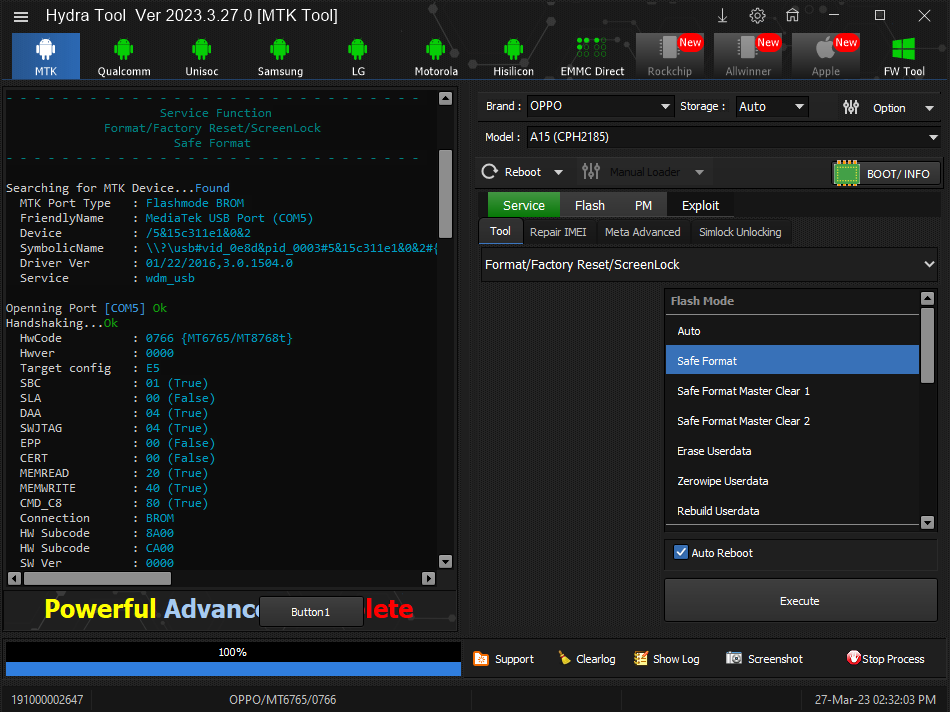The image size is (950, 712).
Task: Toggle the Auto Reboot checkbox
Action: 681,552
